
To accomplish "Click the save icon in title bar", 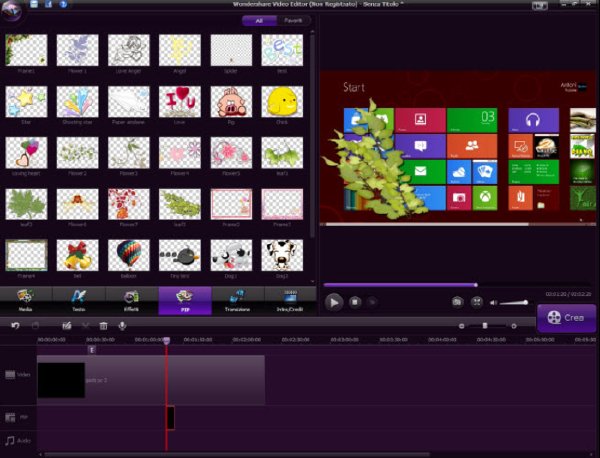I will coord(34,4).
